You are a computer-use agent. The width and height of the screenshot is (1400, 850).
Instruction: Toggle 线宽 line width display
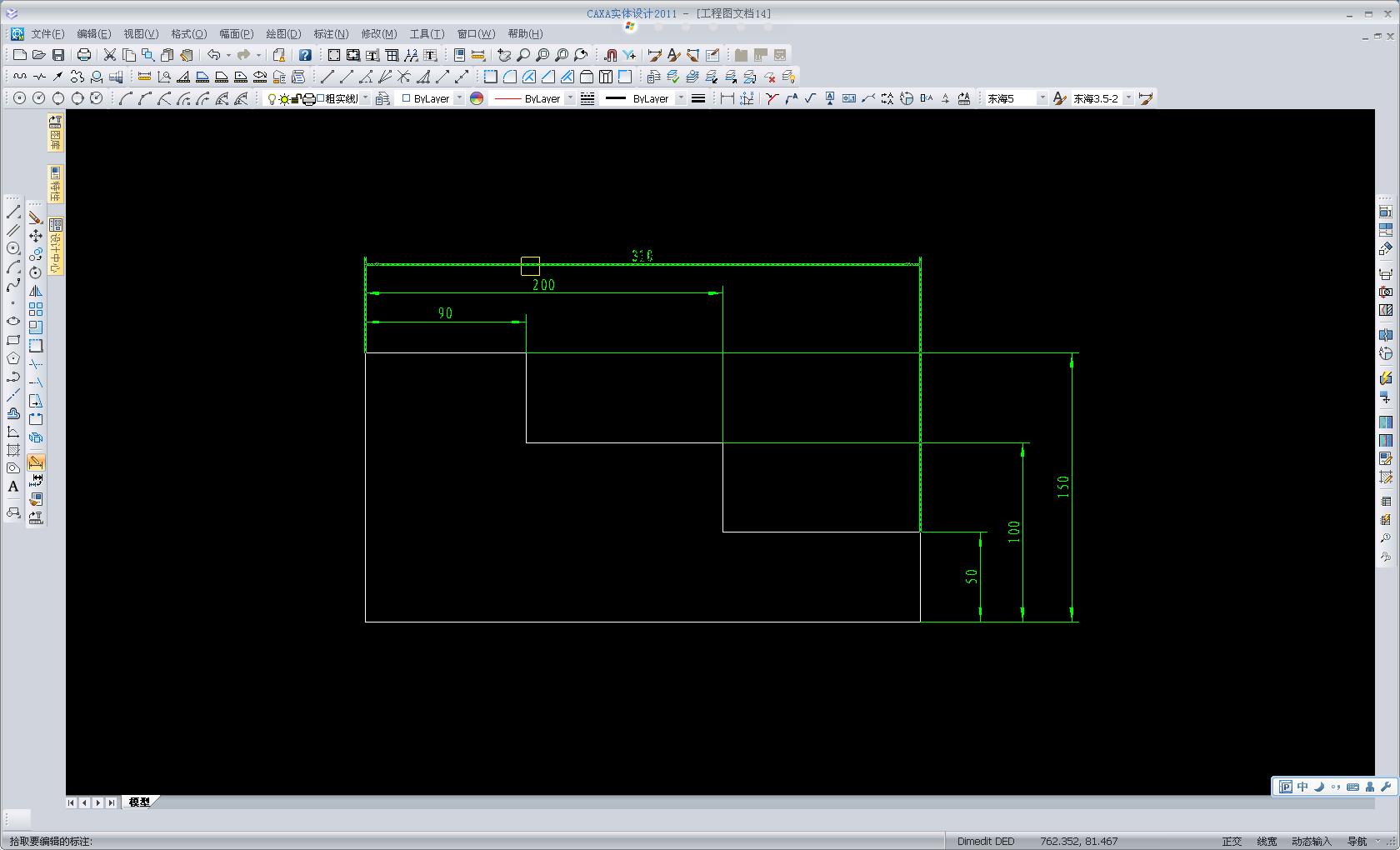pyautogui.click(x=1267, y=841)
